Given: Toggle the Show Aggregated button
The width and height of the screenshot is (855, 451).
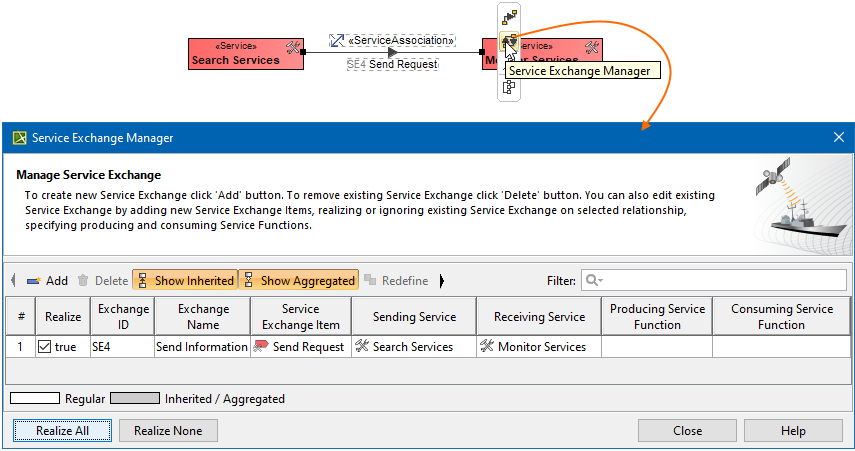Looking at the screenshot, I should [298, 281].
